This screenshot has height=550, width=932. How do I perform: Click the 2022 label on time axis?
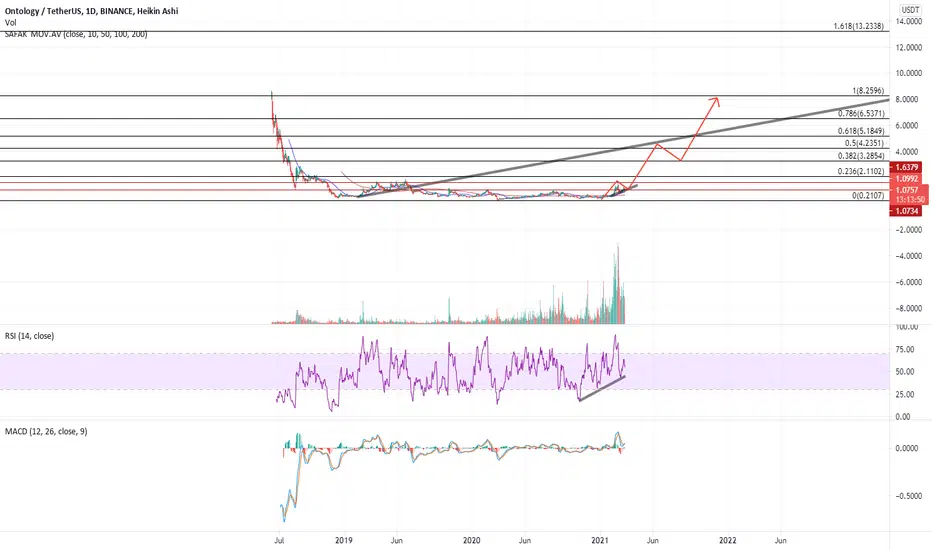(728, 540)
